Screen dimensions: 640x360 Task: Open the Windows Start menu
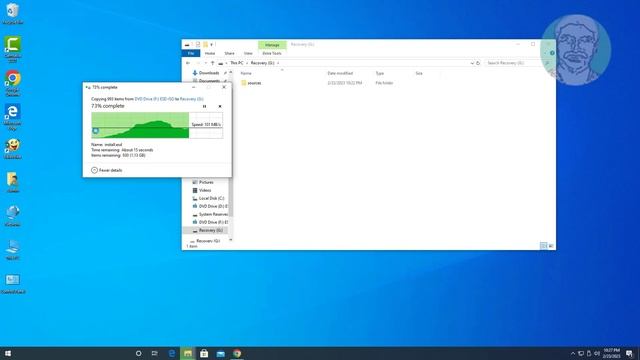click(8, 353)
